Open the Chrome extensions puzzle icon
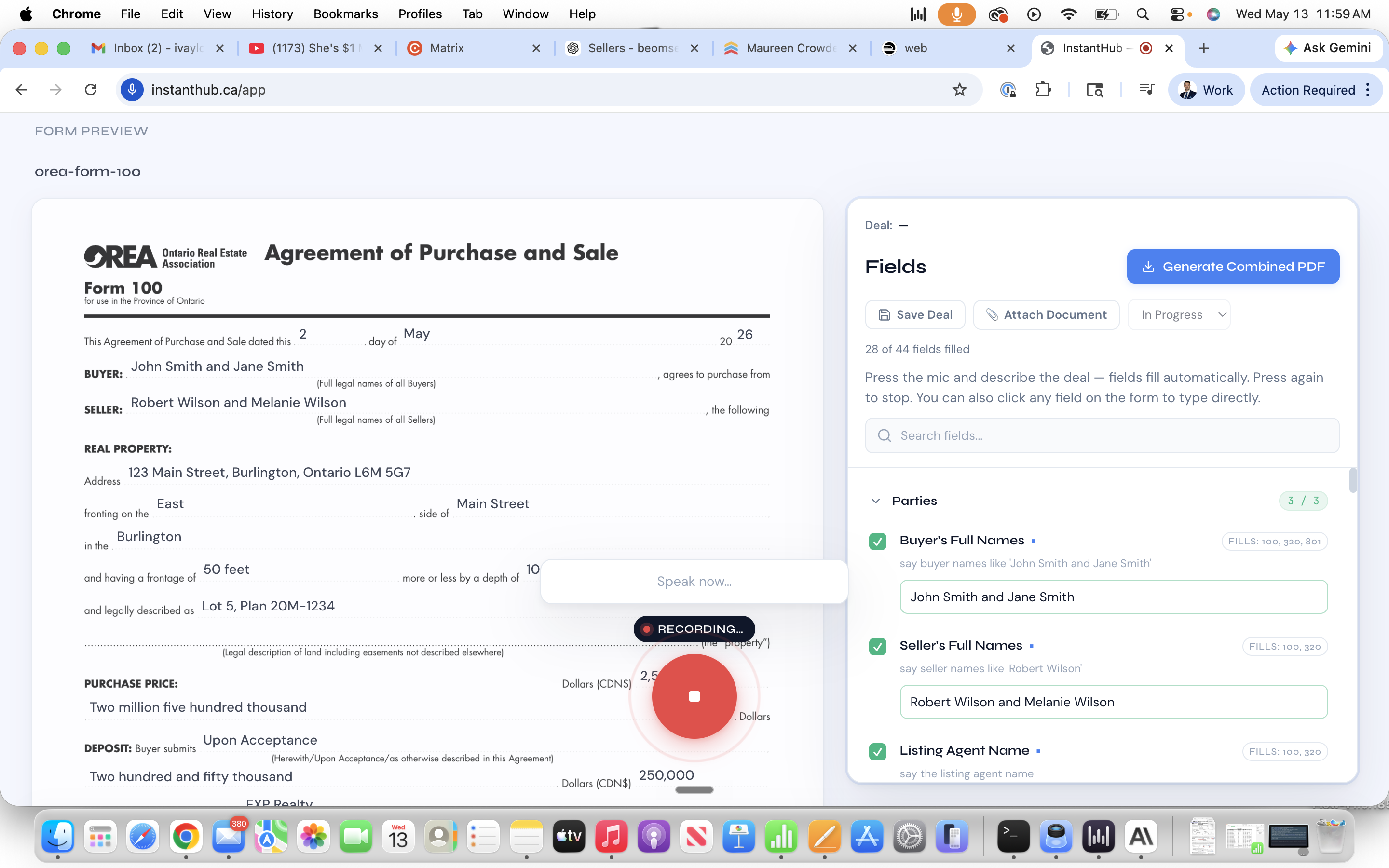This screenshot has height=868, width=1389. [1043, 90]
